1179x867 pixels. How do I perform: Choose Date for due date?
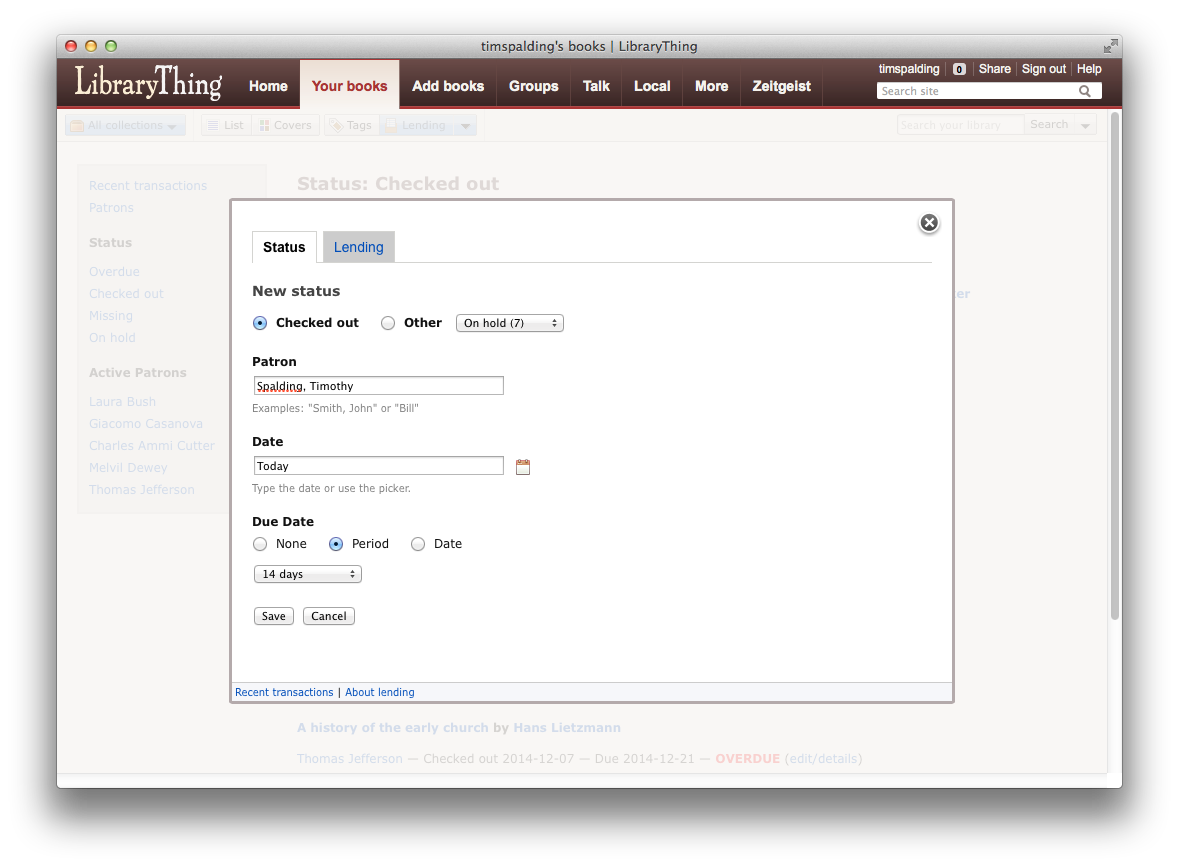[418, 544]
